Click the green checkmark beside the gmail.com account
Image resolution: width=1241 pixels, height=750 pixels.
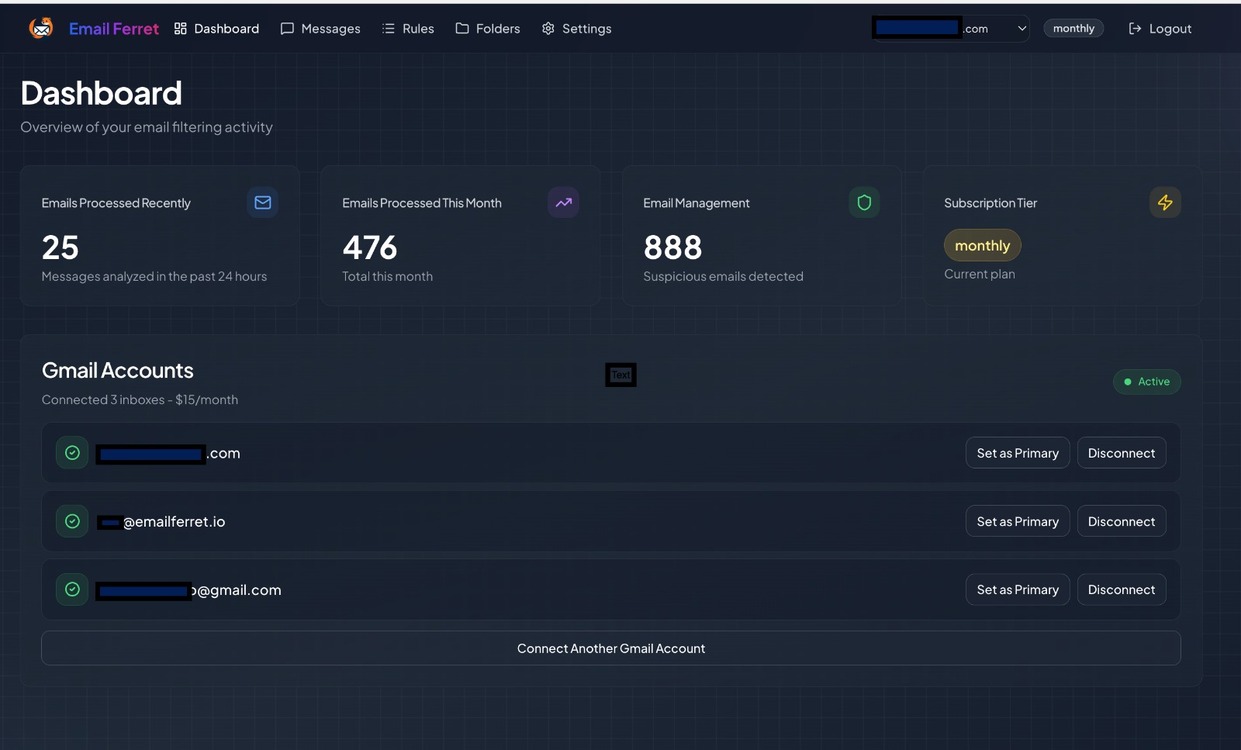72,590
